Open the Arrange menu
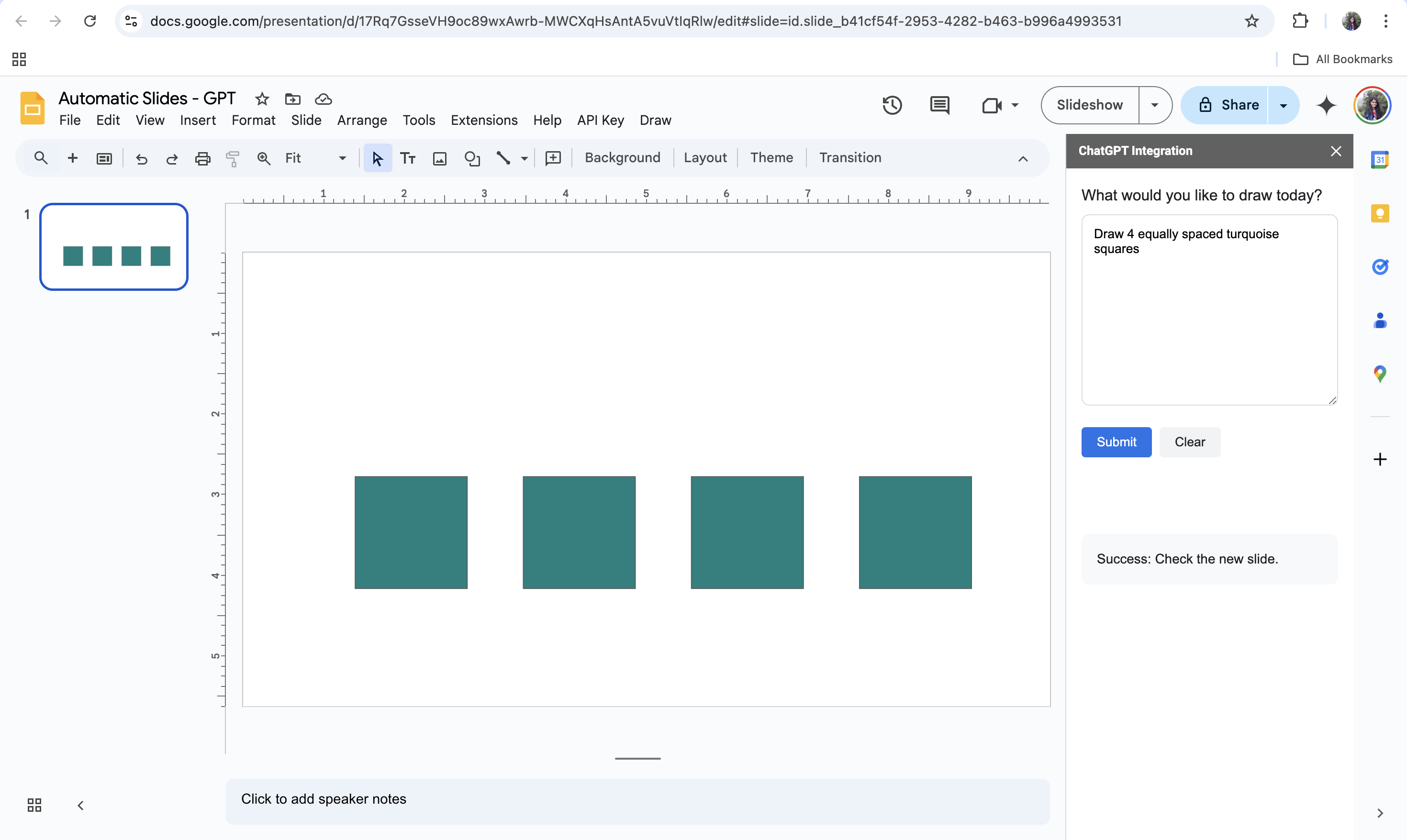This screenshot has height=840, width=1407. pyautogui.click(x=362, y=120)
